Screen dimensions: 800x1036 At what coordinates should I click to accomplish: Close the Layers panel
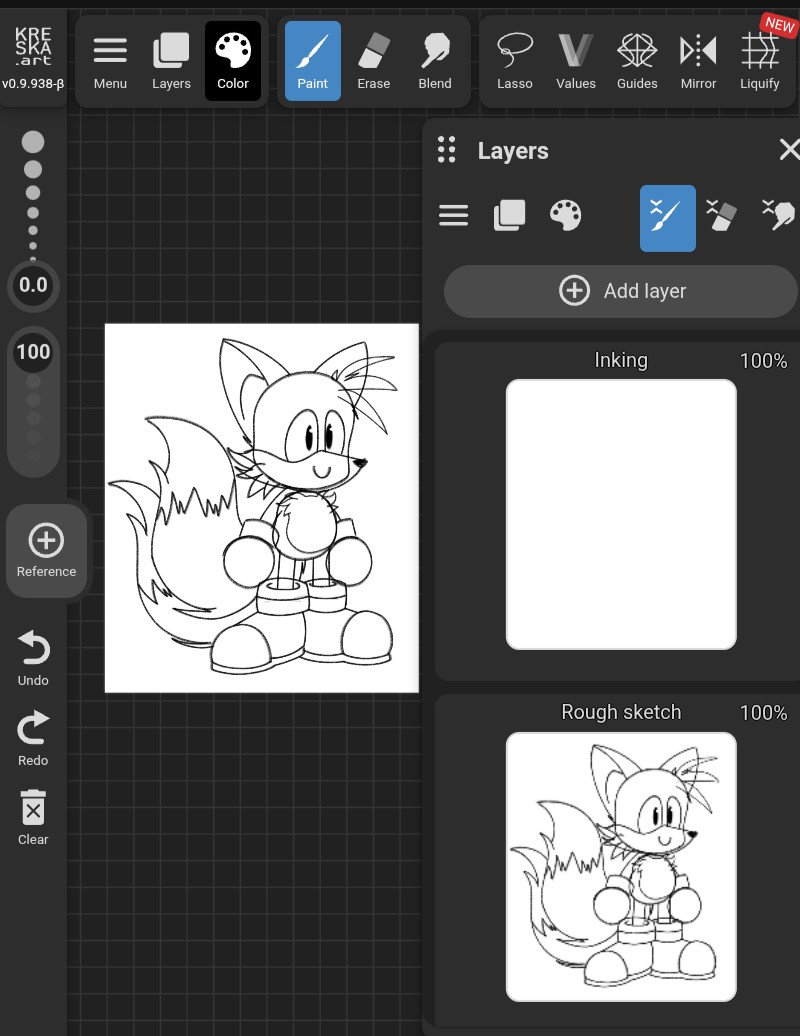pyautogui.click(x=789, y=149)
